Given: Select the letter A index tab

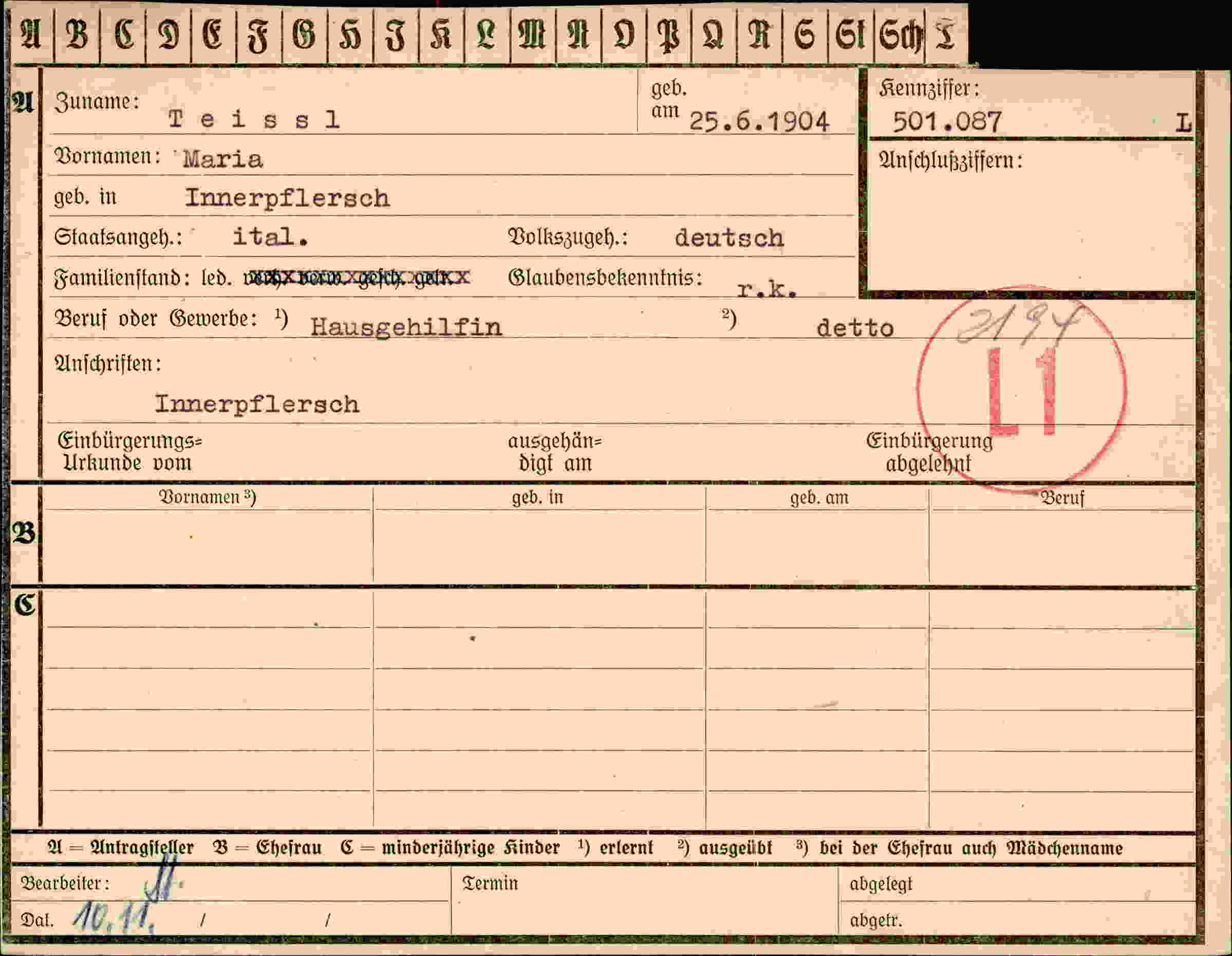Looking at the screenshot, I should [x=31, y=35].
